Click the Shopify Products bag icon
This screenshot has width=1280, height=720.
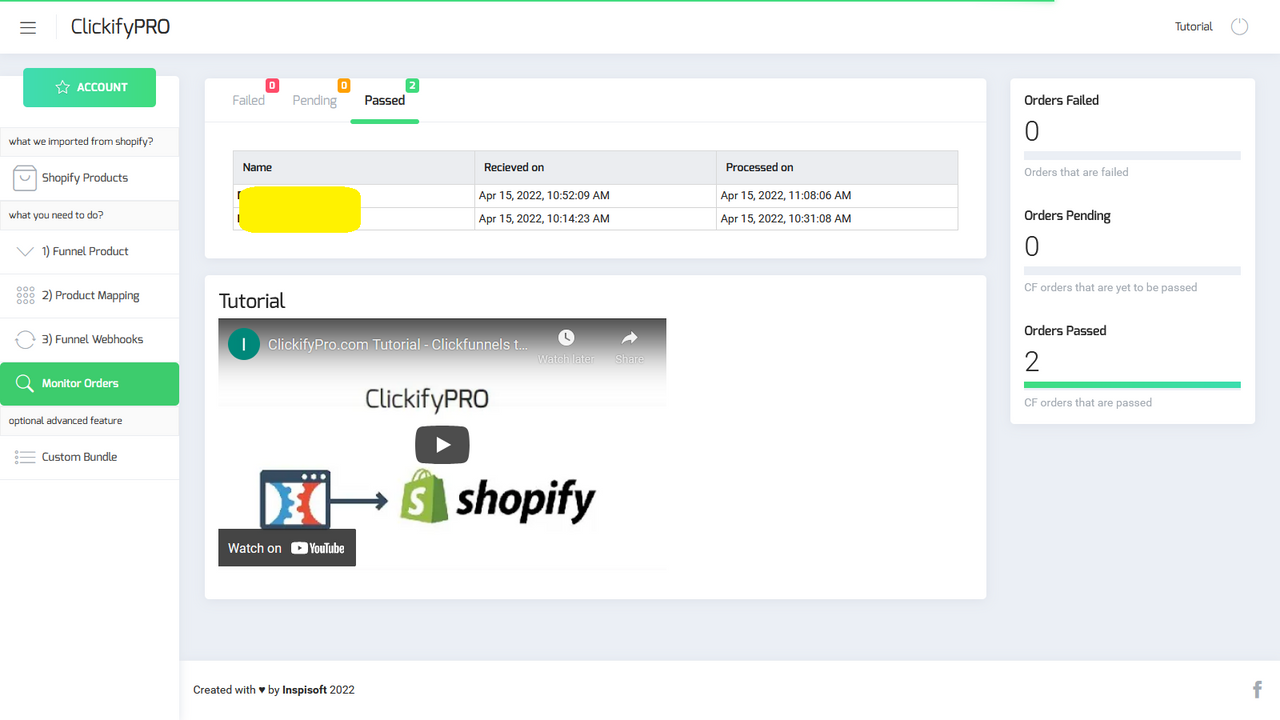[x=25, y=178]
